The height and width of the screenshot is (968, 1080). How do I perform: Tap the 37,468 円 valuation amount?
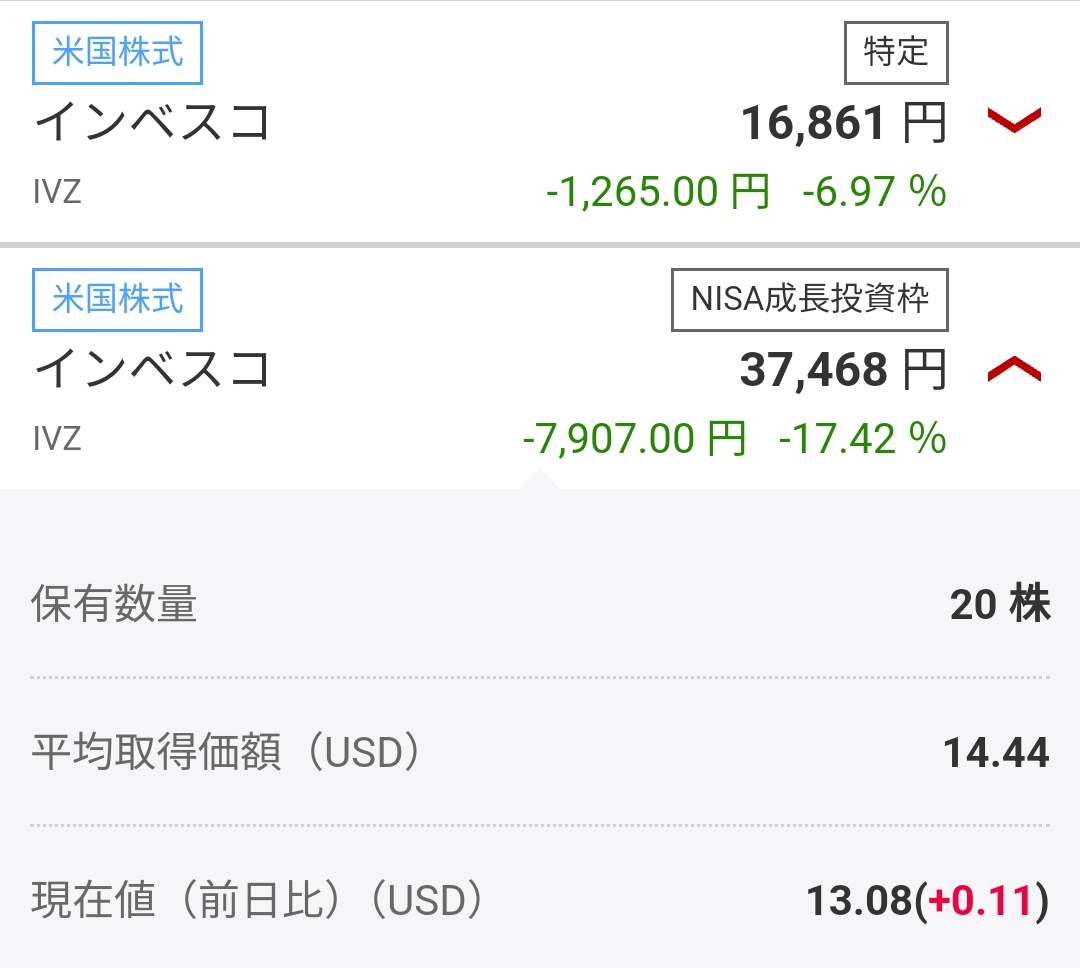(x=844, y=370)
